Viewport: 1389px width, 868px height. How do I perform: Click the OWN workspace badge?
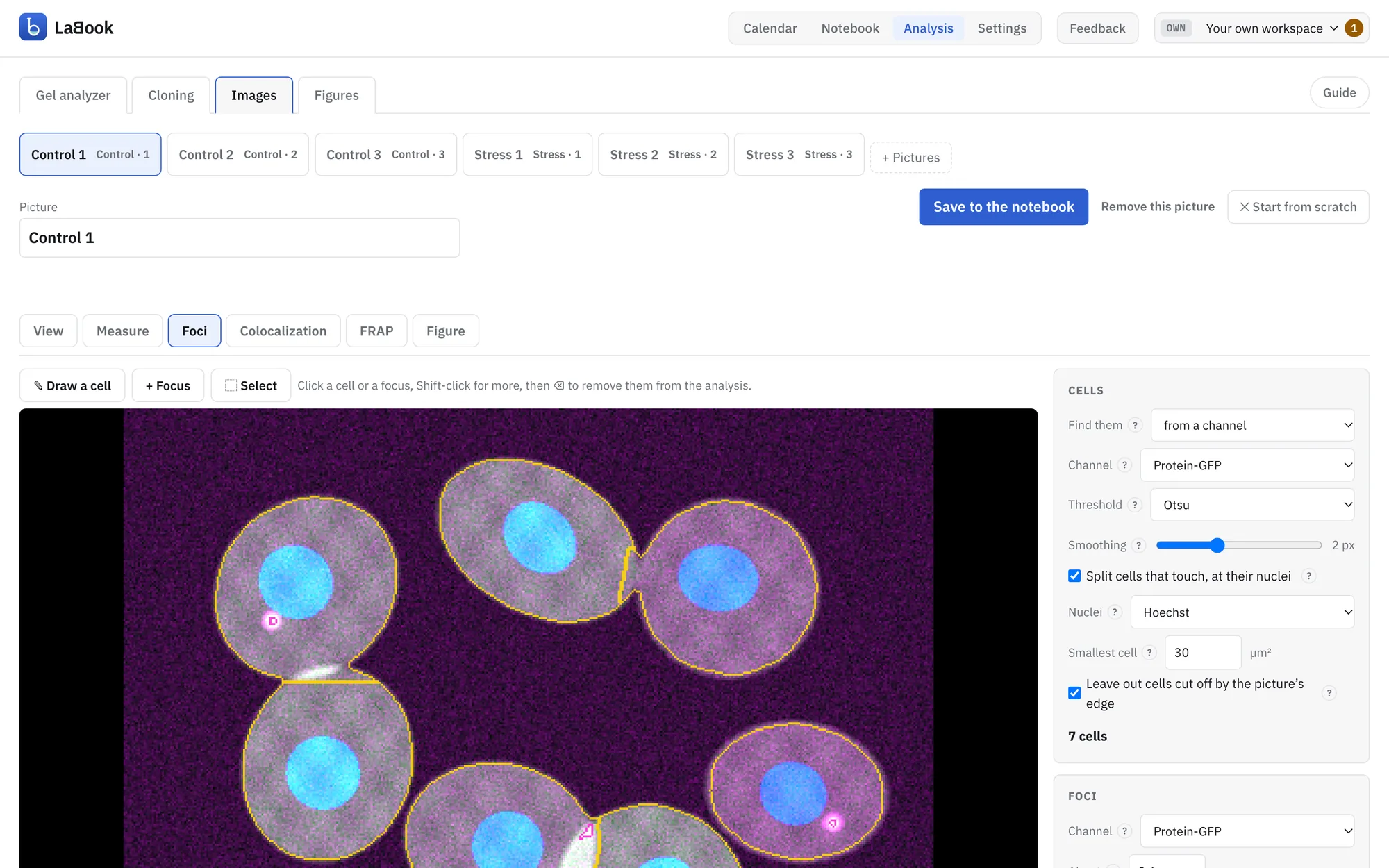[1176, 28]
